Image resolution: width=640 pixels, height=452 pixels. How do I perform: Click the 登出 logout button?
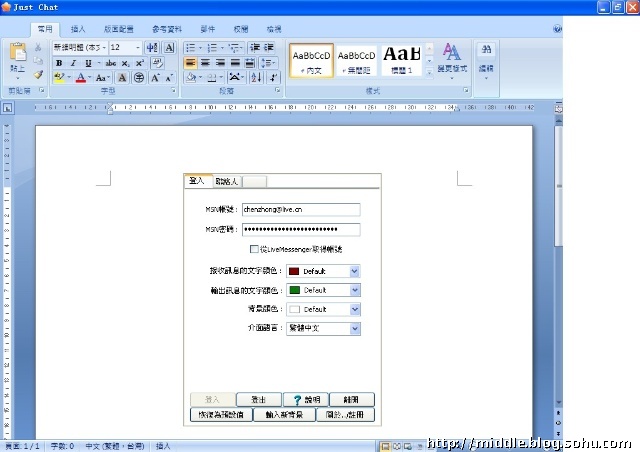259,399
